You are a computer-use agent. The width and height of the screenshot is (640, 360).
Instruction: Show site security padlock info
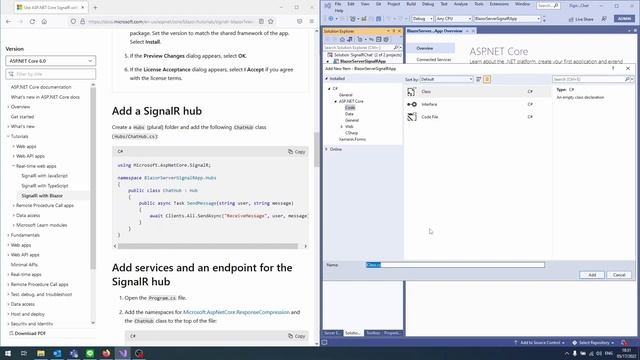click(x=82, y=21)
